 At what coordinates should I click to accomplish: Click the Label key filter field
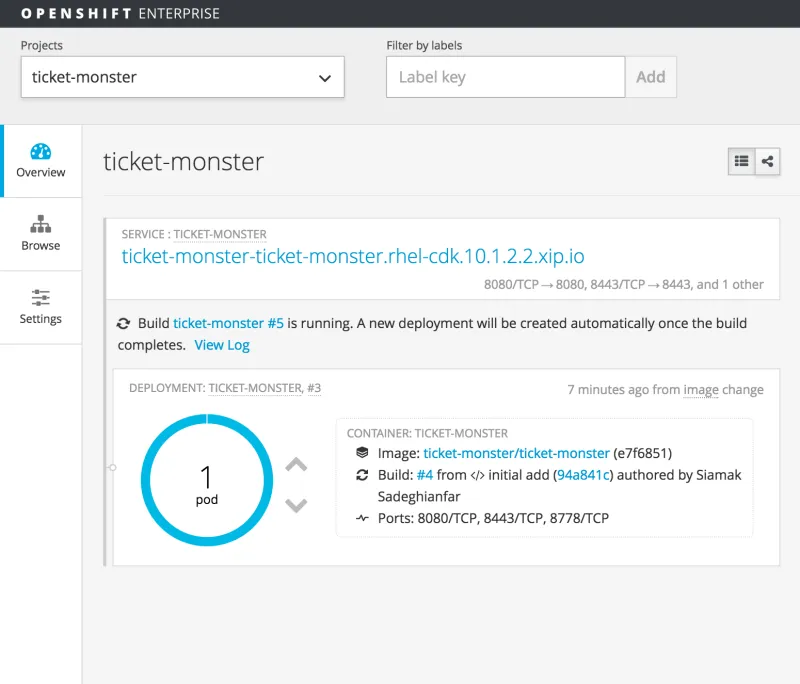coord(505,77)
